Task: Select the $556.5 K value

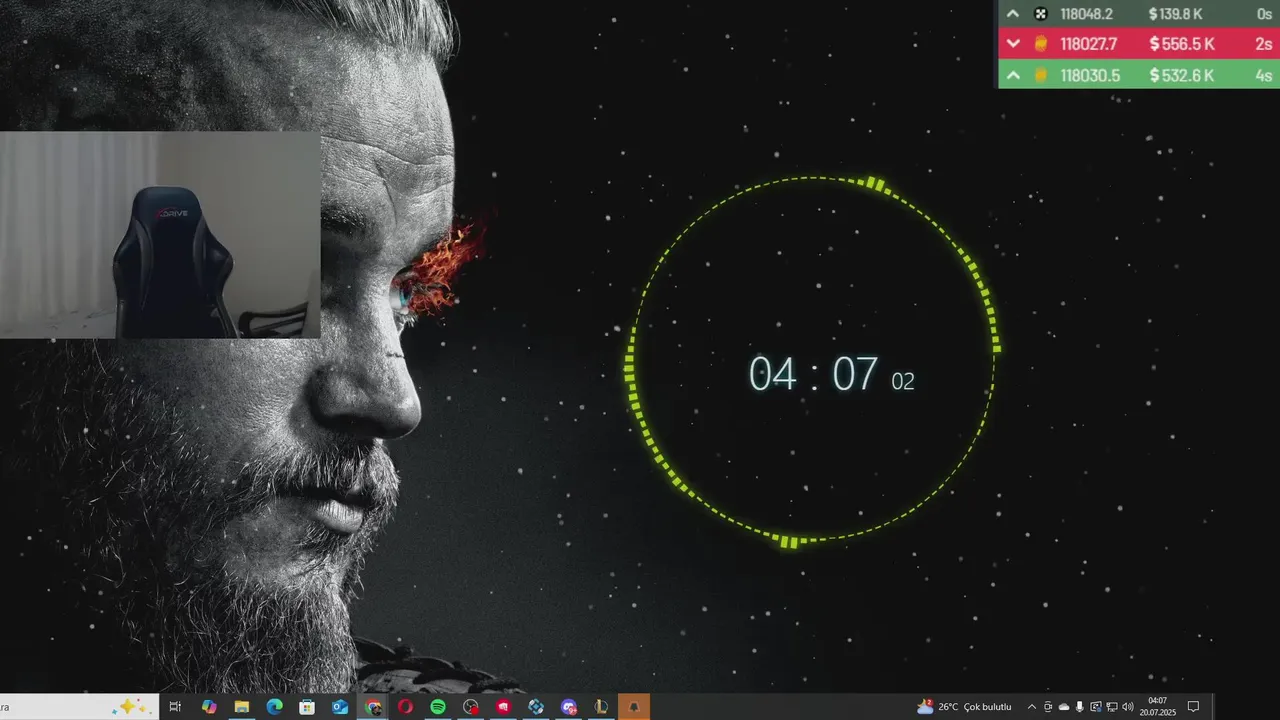Action: coord(1182,44)
